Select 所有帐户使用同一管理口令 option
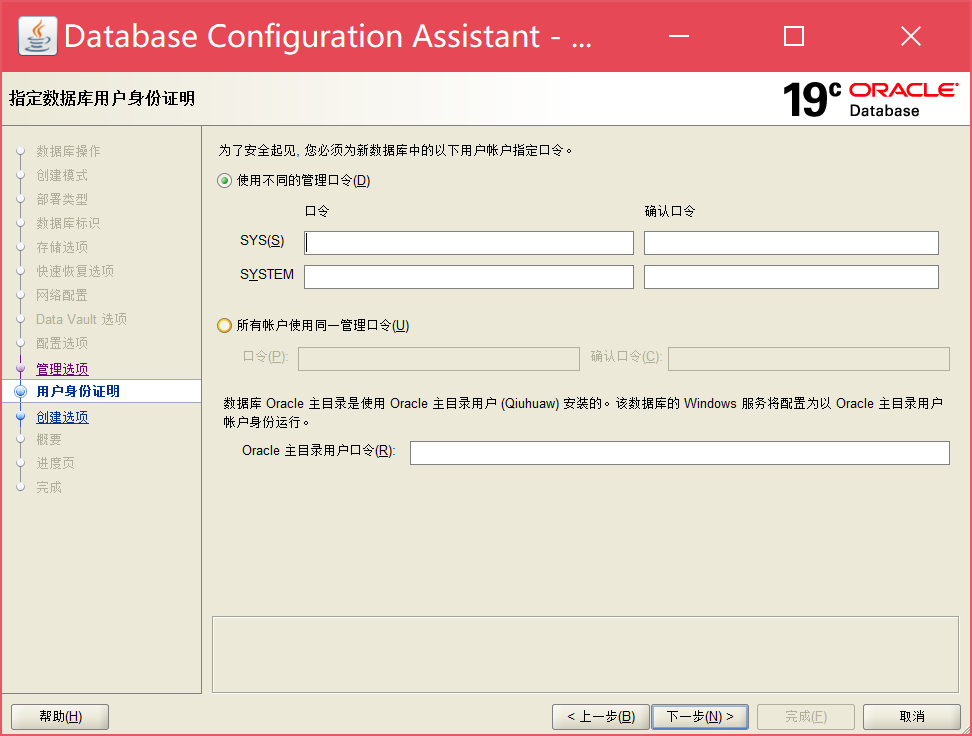This screenshot has height=736, width=972. tap(226, 324)
